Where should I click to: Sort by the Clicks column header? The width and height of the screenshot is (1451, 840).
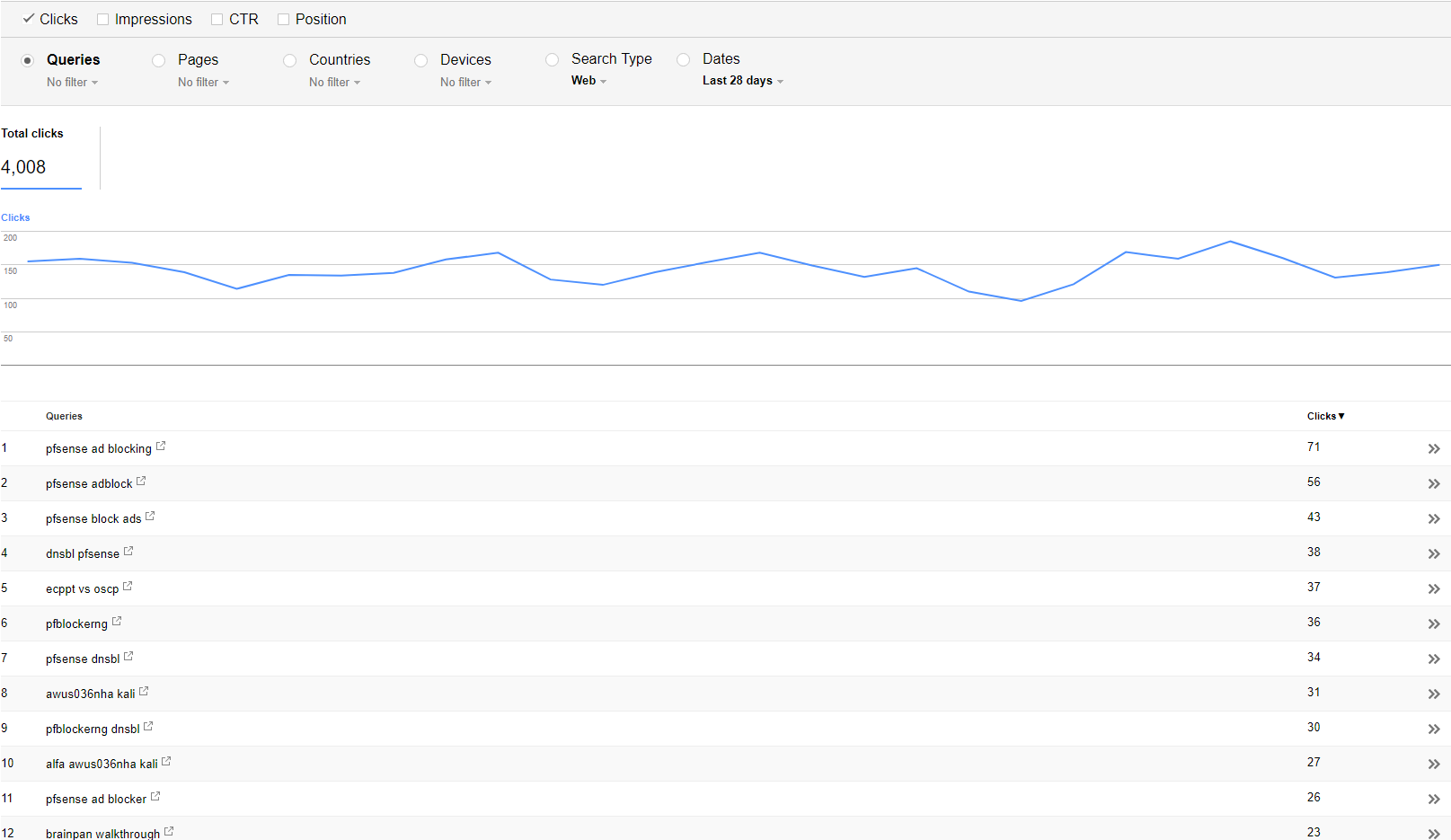[x=1325, y=416]
